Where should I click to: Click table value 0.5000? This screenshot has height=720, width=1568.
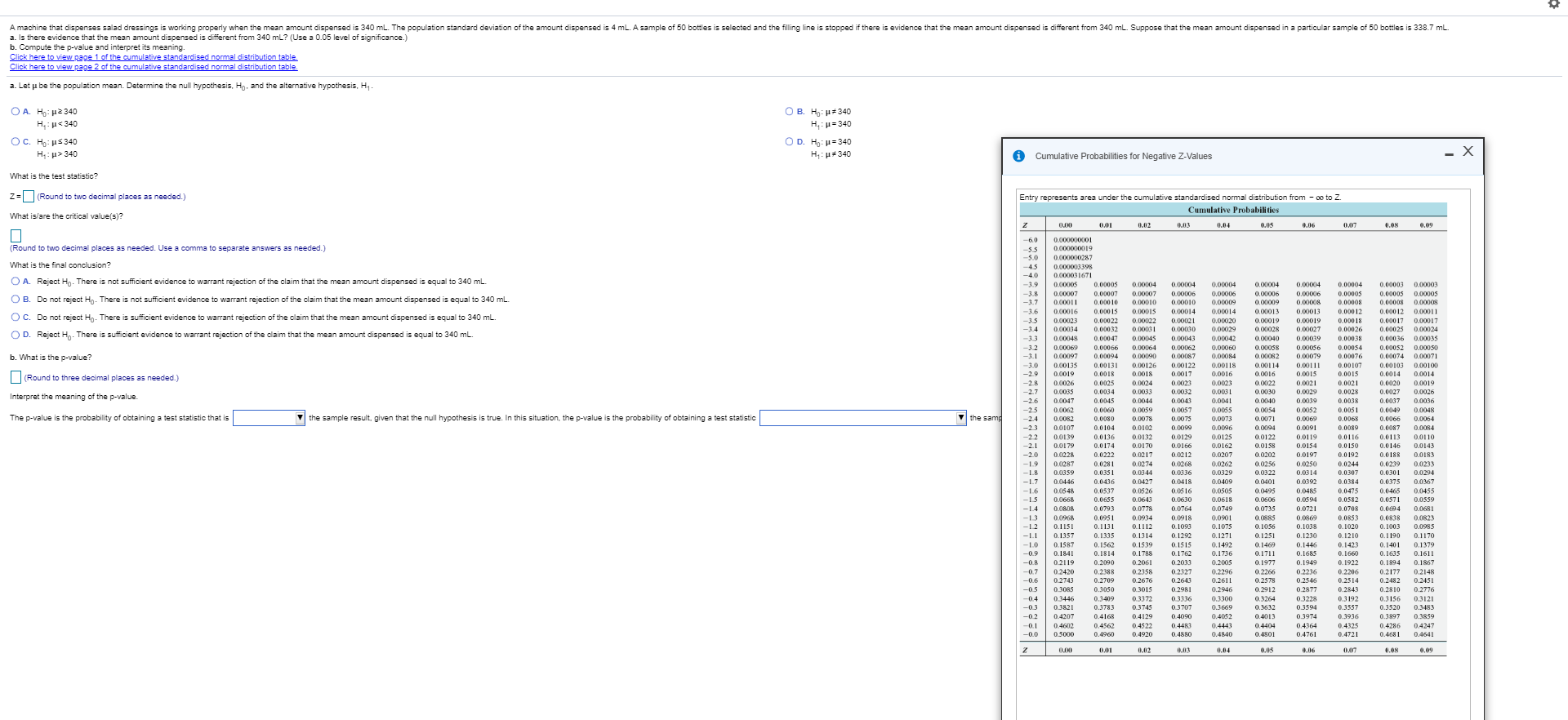tap(1063, 634)
